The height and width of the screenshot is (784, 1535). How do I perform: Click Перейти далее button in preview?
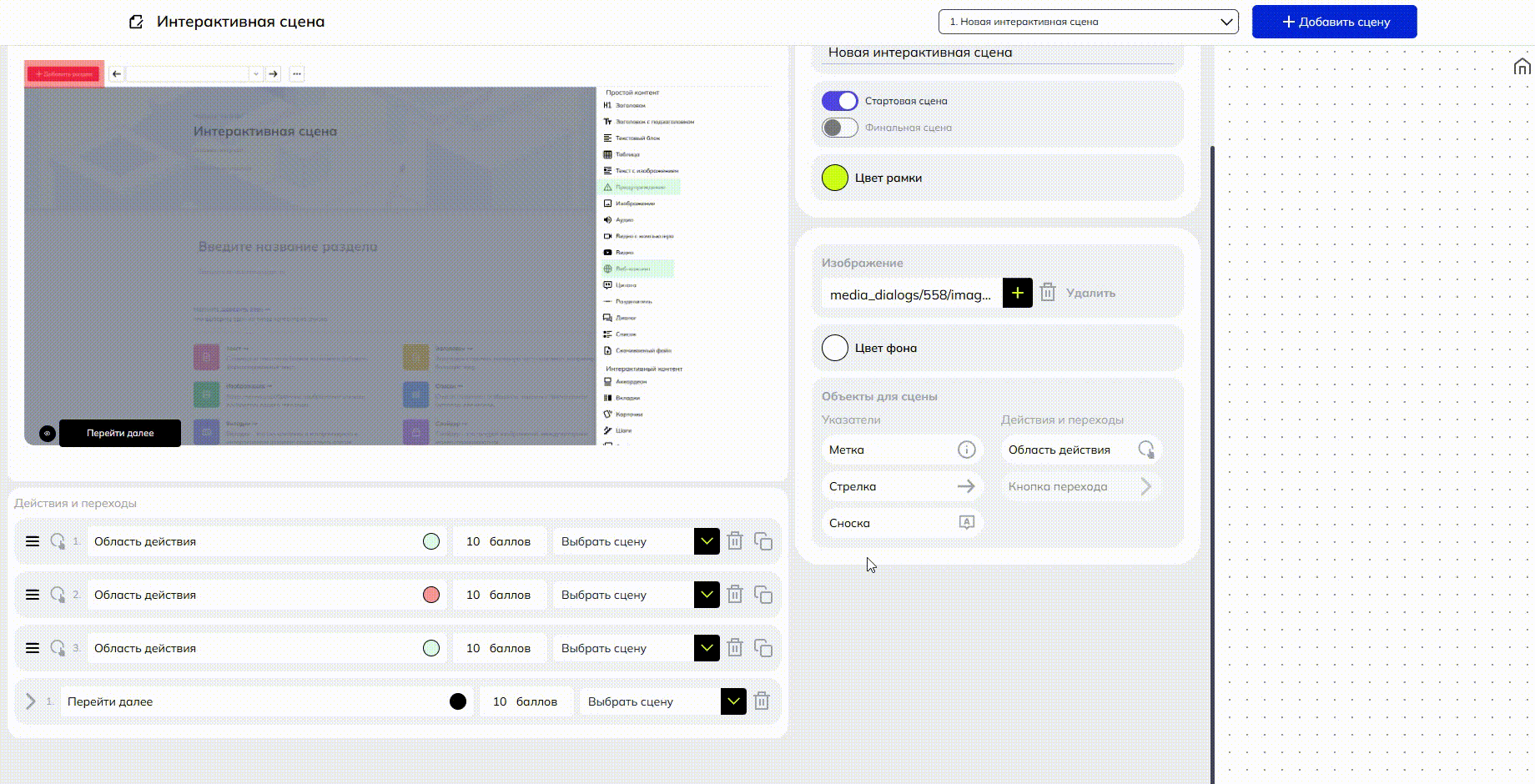(120, 433)
